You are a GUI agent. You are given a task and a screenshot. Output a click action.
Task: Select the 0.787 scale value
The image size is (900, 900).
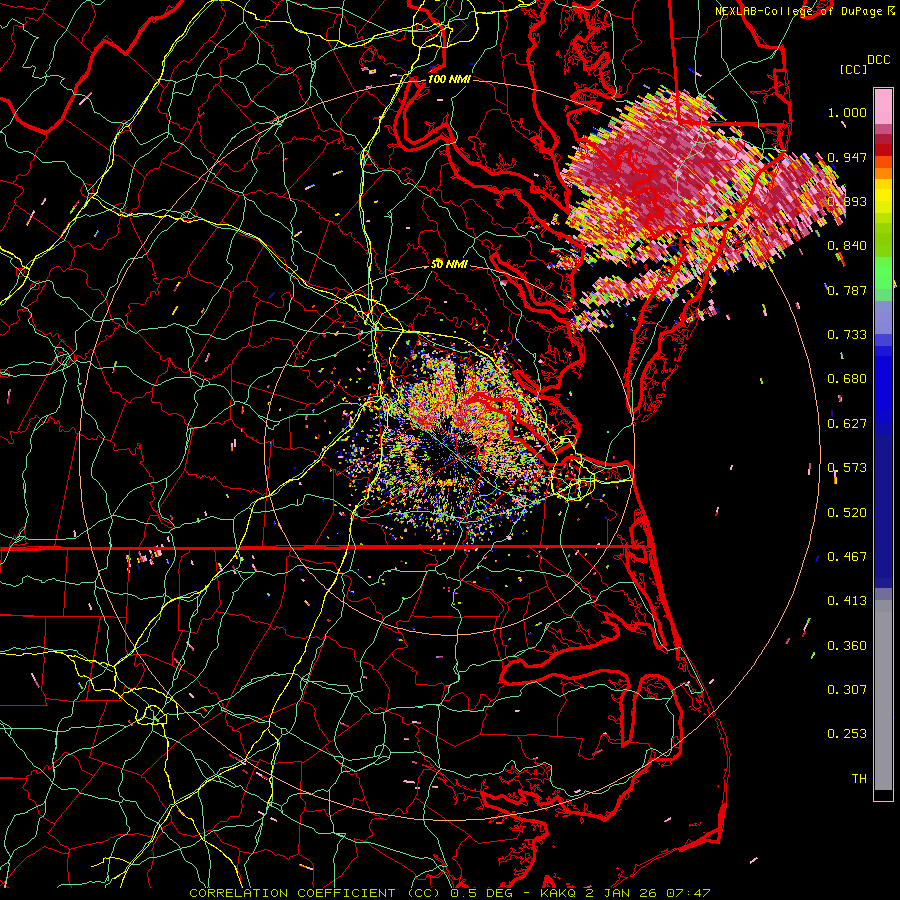pos(847,290)
